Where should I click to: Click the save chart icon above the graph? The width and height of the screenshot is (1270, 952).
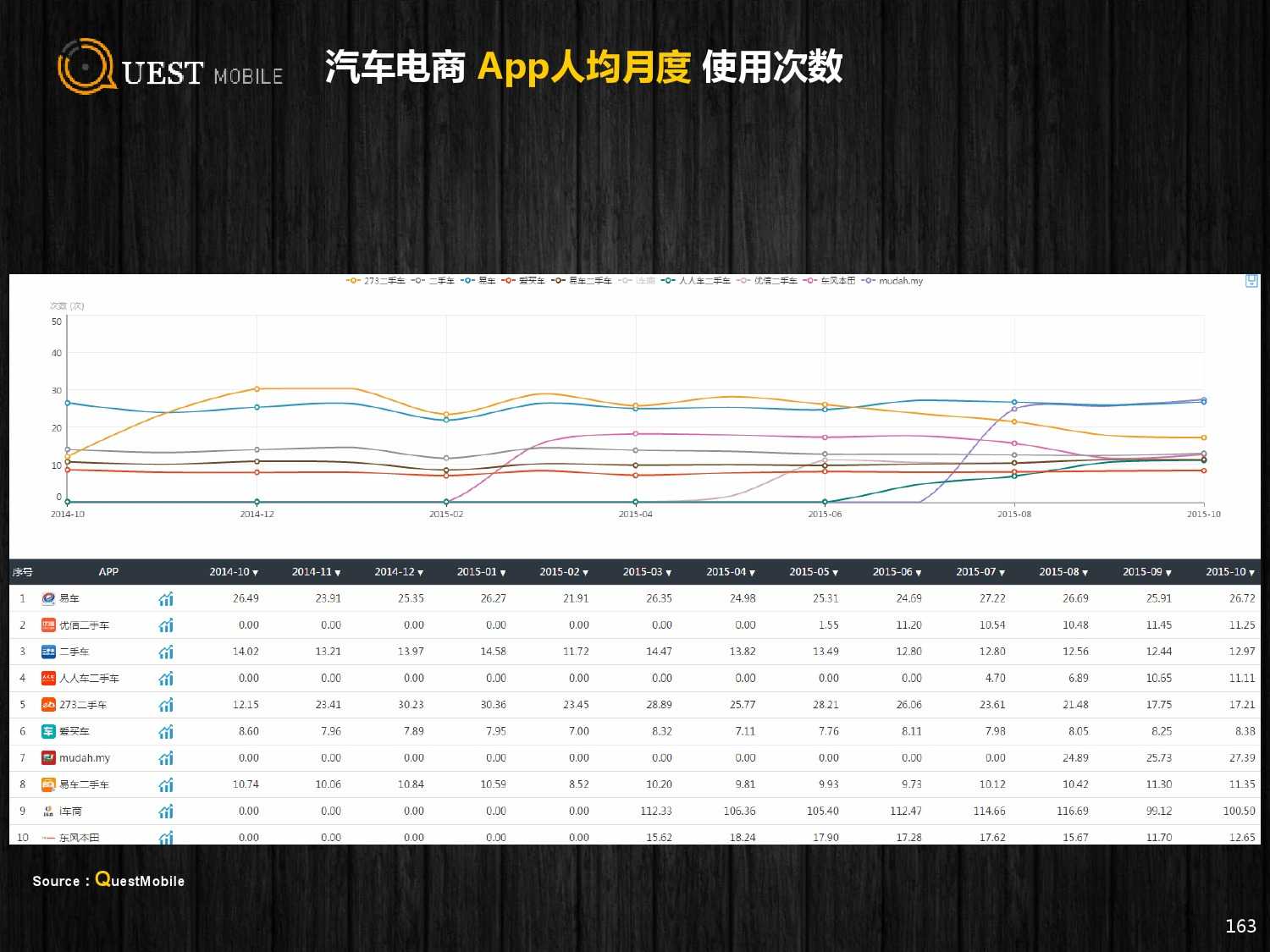point(1251,281)
